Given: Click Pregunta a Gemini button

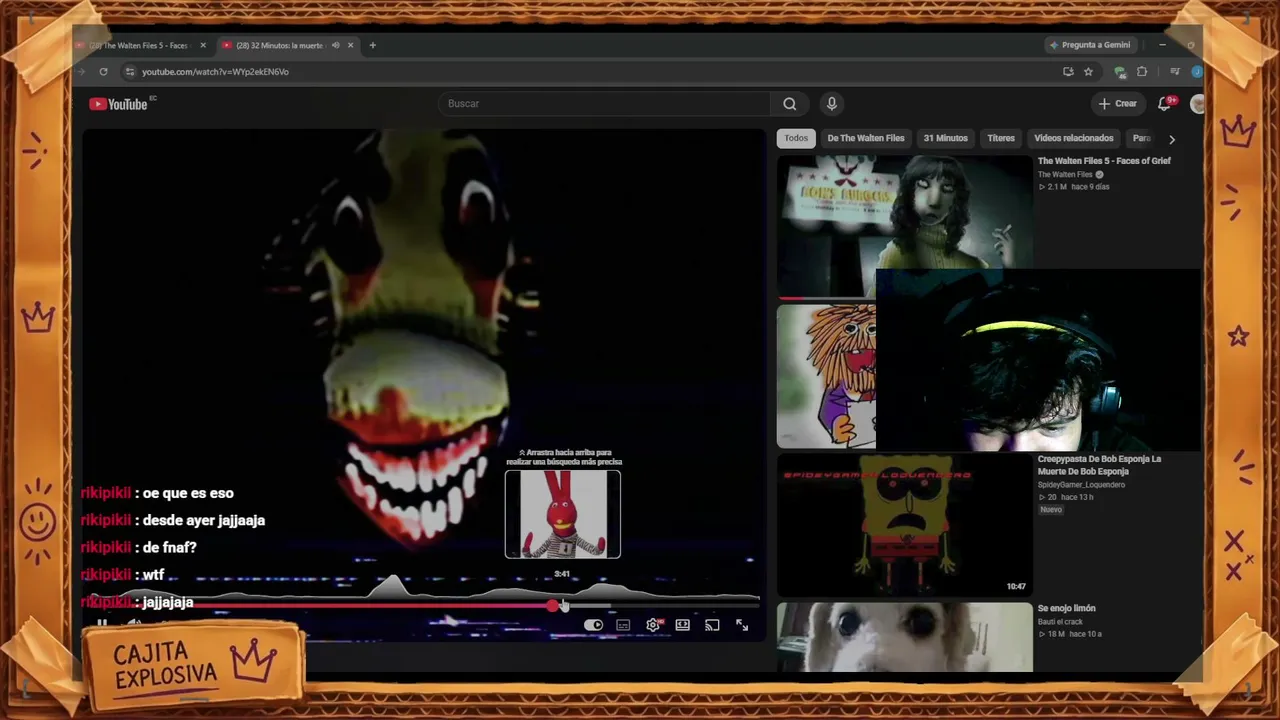Looking at the screenshot, I should 1089,45.
